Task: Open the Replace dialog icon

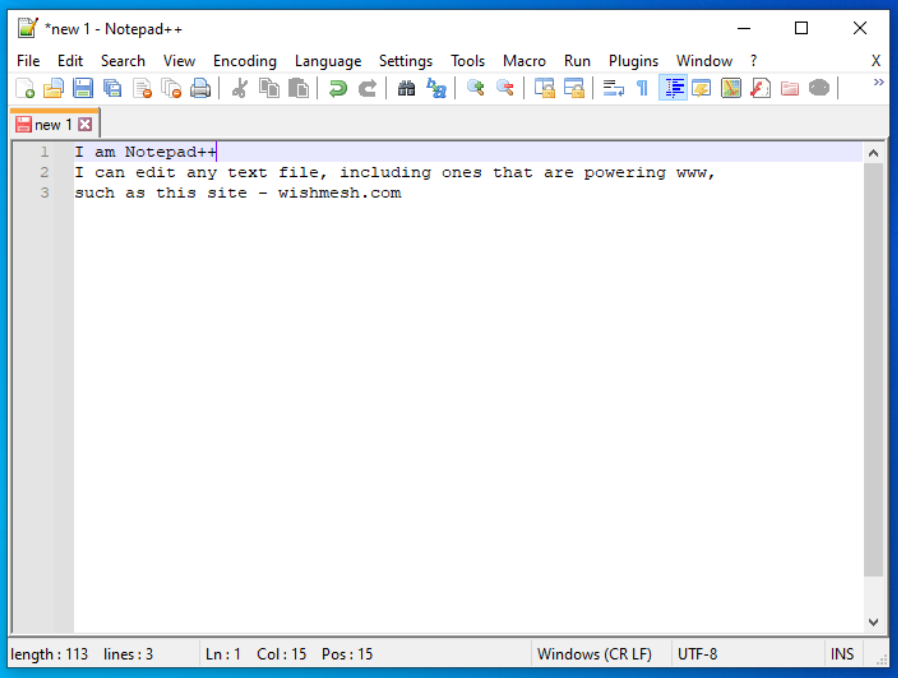Action: 436,88
